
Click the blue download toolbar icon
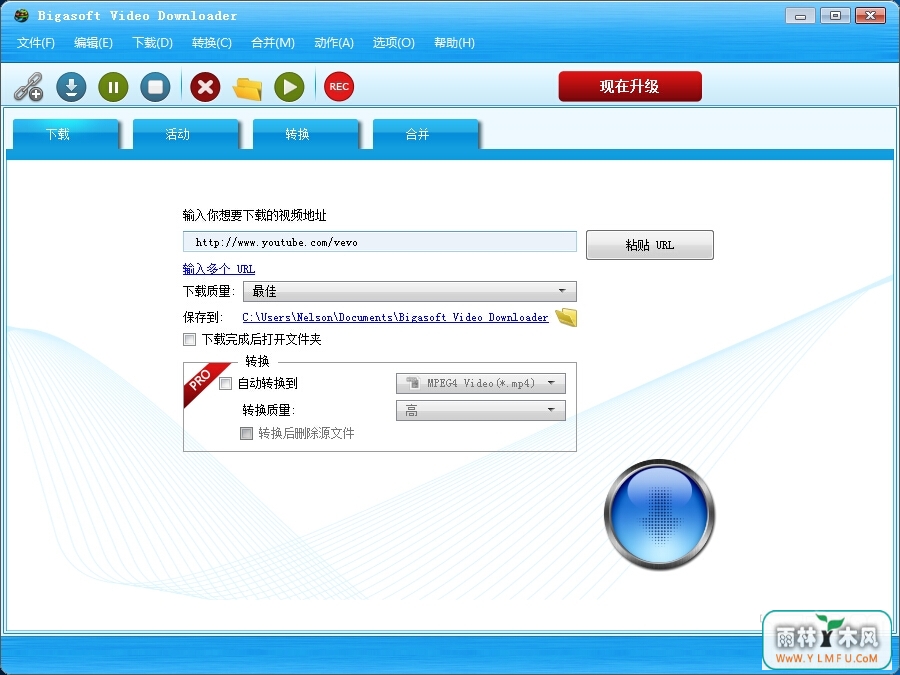pyautogui.click(x=71, y=87)
